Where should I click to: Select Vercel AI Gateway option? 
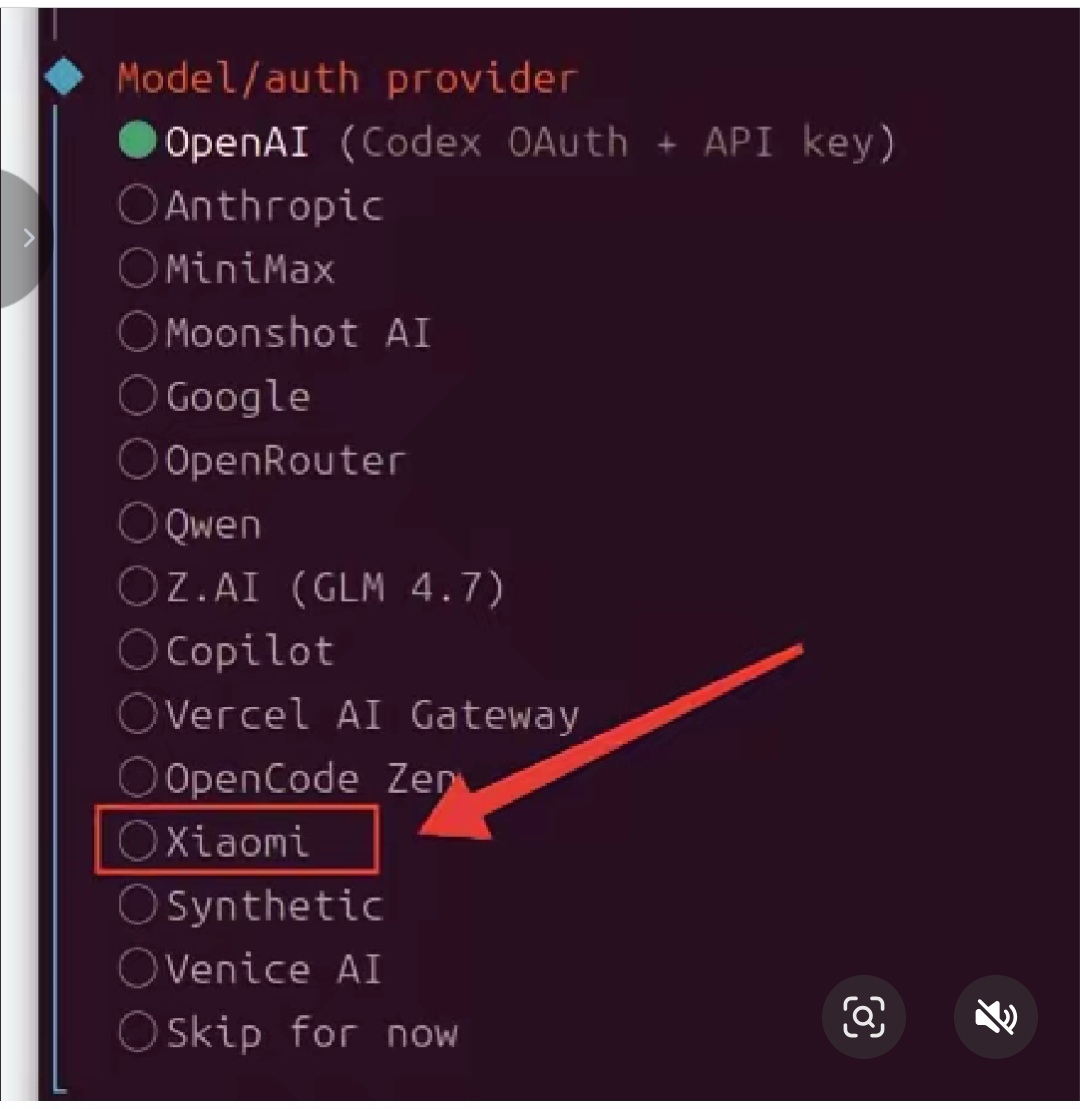tap(138, 714)
